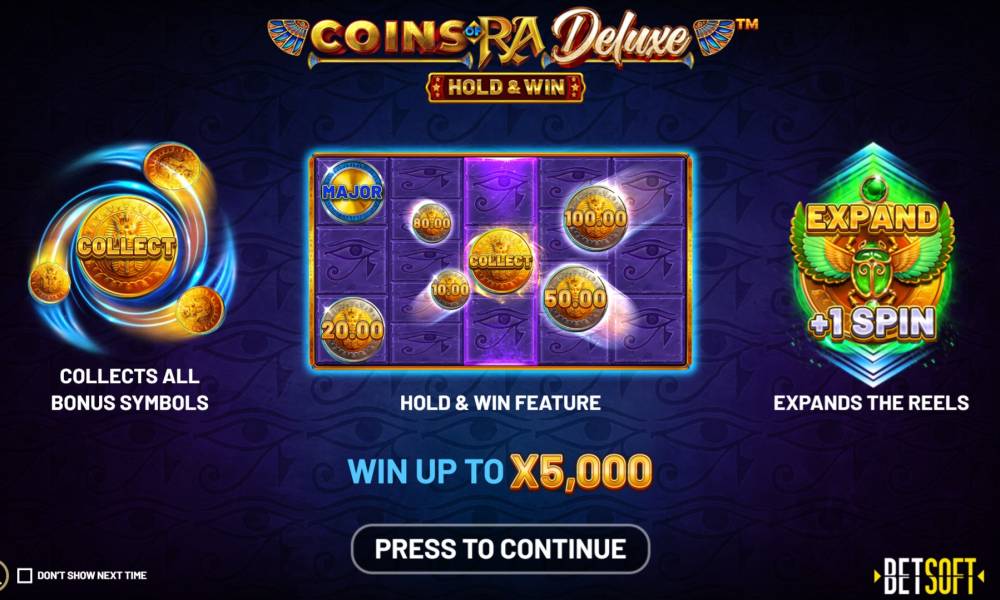Click the 80.00 coin symbol
The height and width of the screenshot is (600, 1000).
click(x=432, y=223)
